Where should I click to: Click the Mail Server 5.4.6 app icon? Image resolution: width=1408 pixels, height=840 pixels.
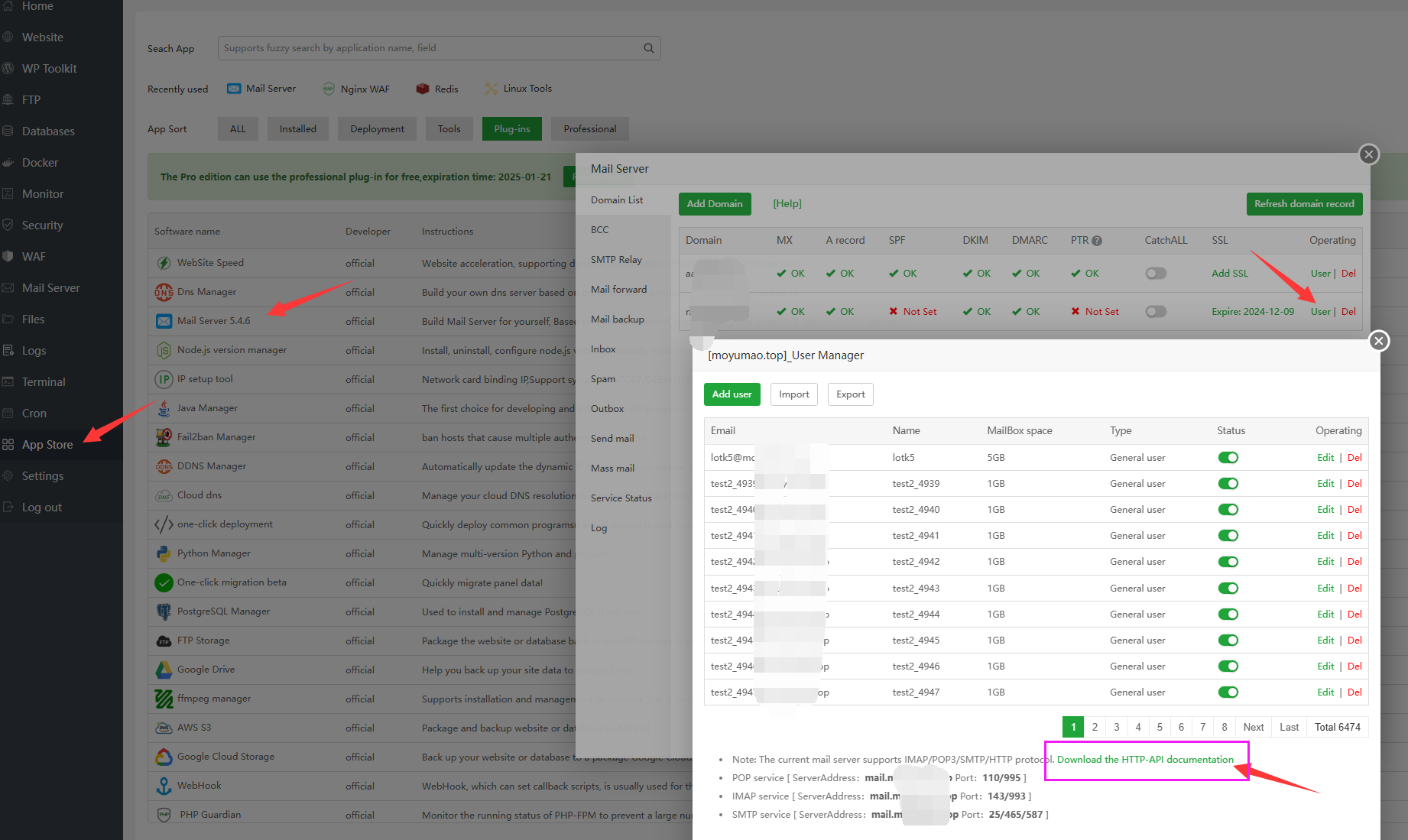point(164,321)
